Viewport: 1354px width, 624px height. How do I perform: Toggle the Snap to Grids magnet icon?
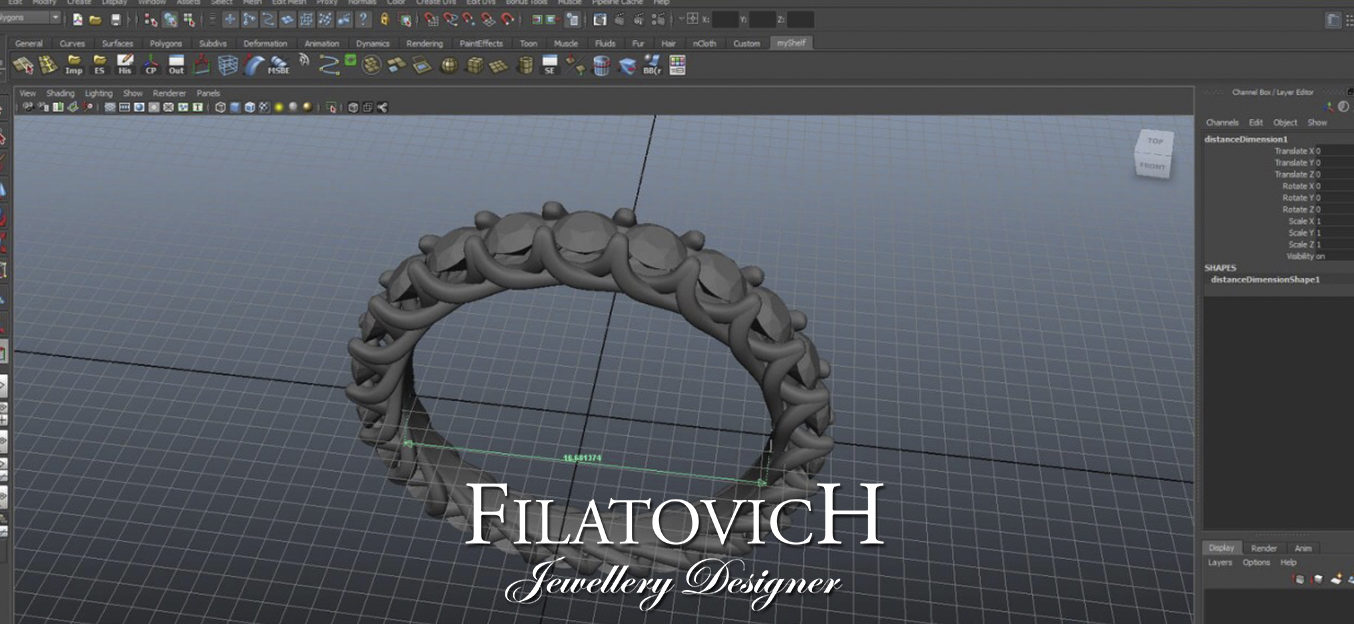(431, 19)
